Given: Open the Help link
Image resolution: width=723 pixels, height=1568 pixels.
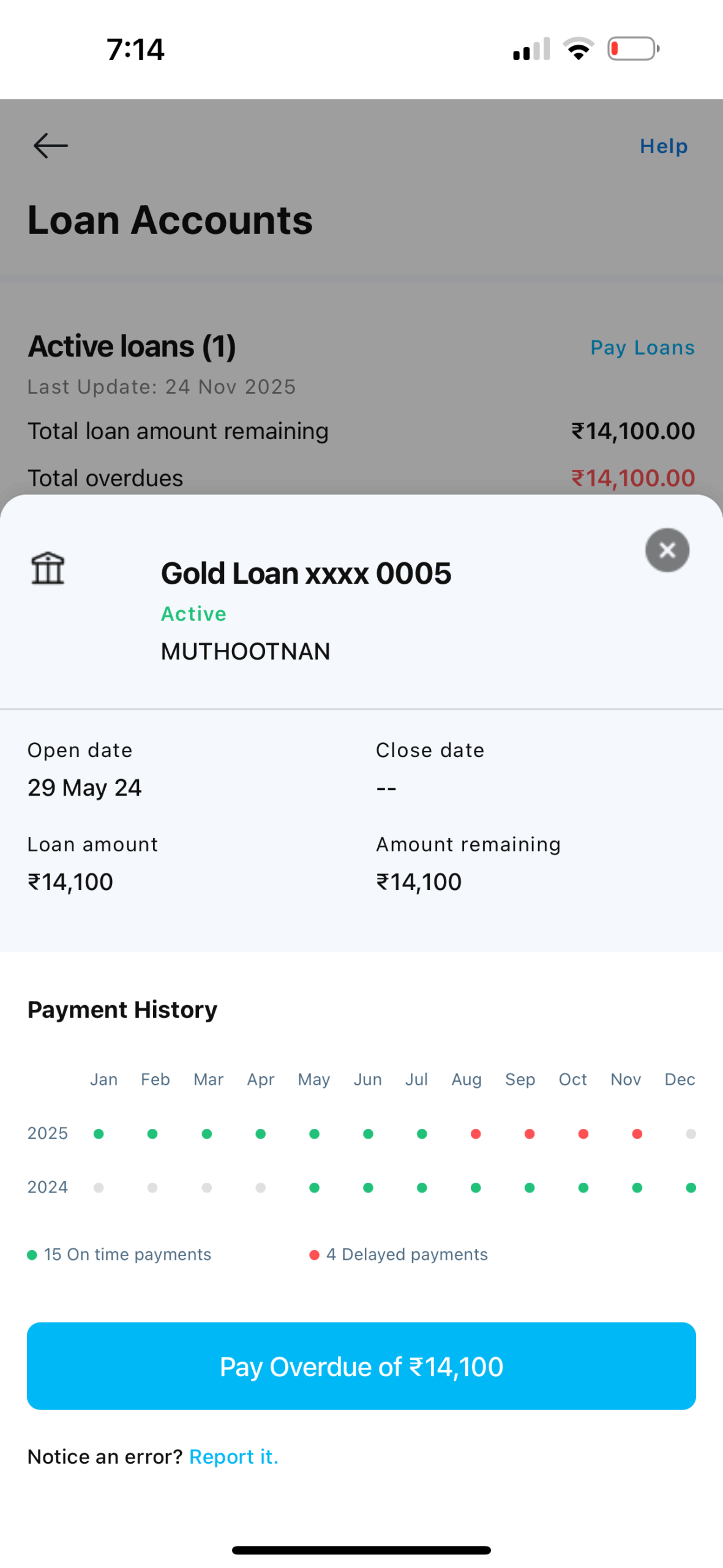Looking at the screenshot, I should (x=663, y=146).
